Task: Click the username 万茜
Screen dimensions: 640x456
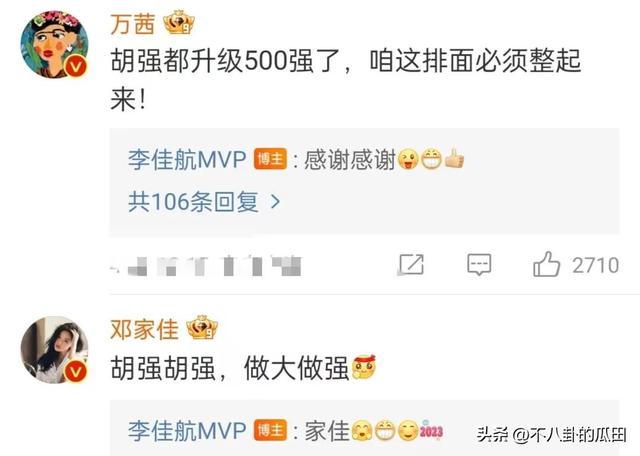Action: point(133,24)
